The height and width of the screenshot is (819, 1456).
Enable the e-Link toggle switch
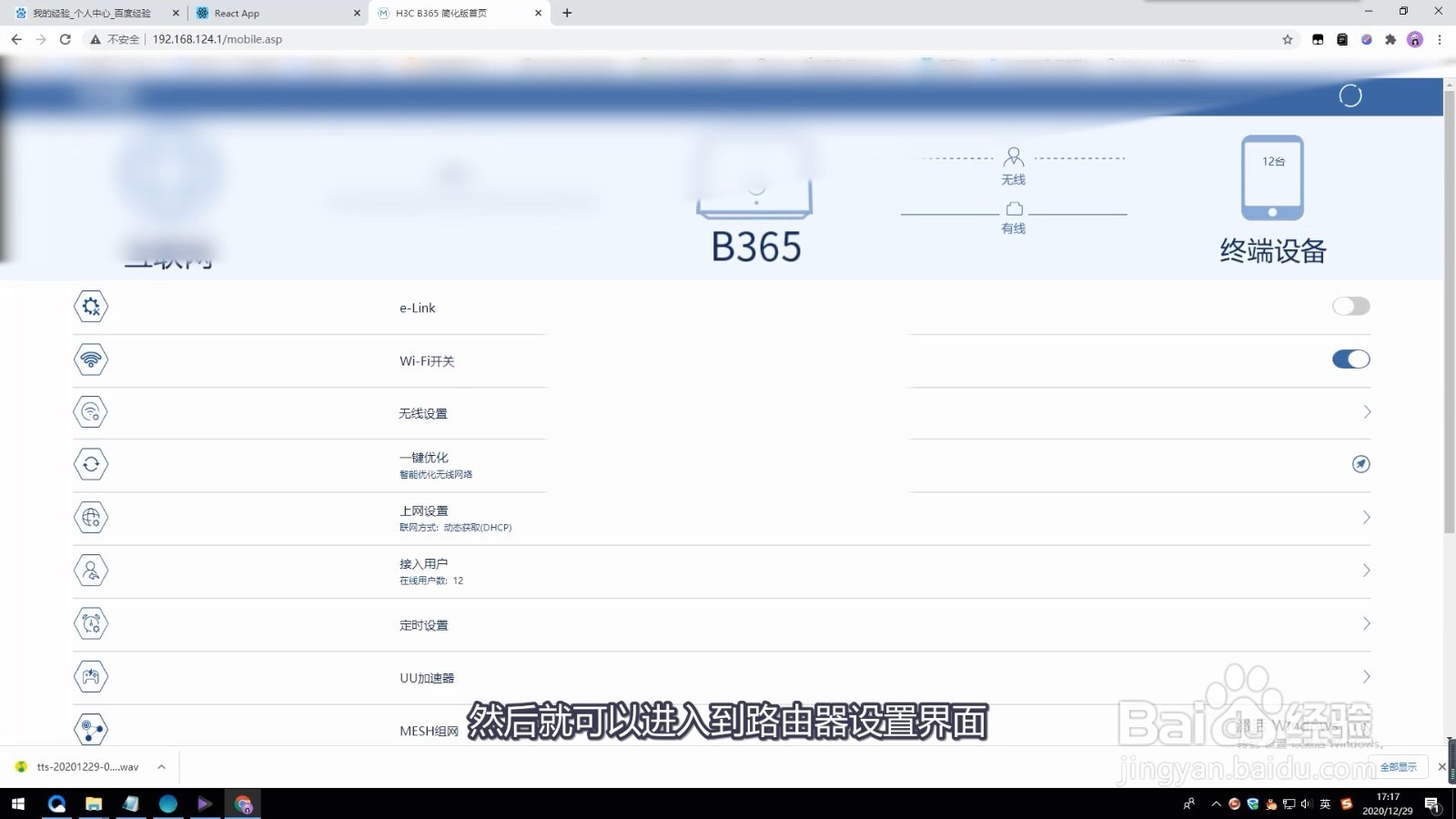(1350, 306)
